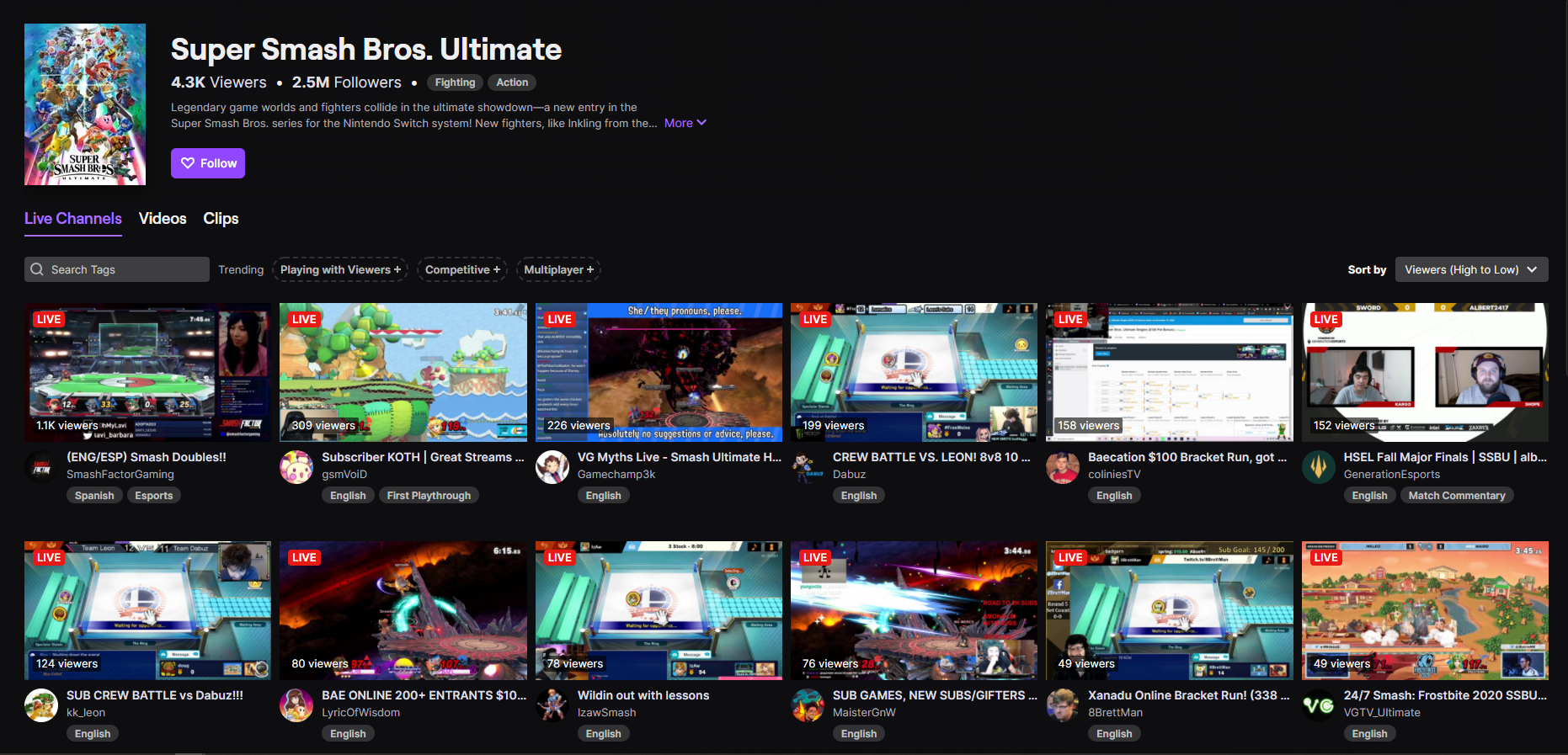Select the Esports tag under SmashFactorGaming
Screen dimensions: 1568x755
[x=154, y=496]
